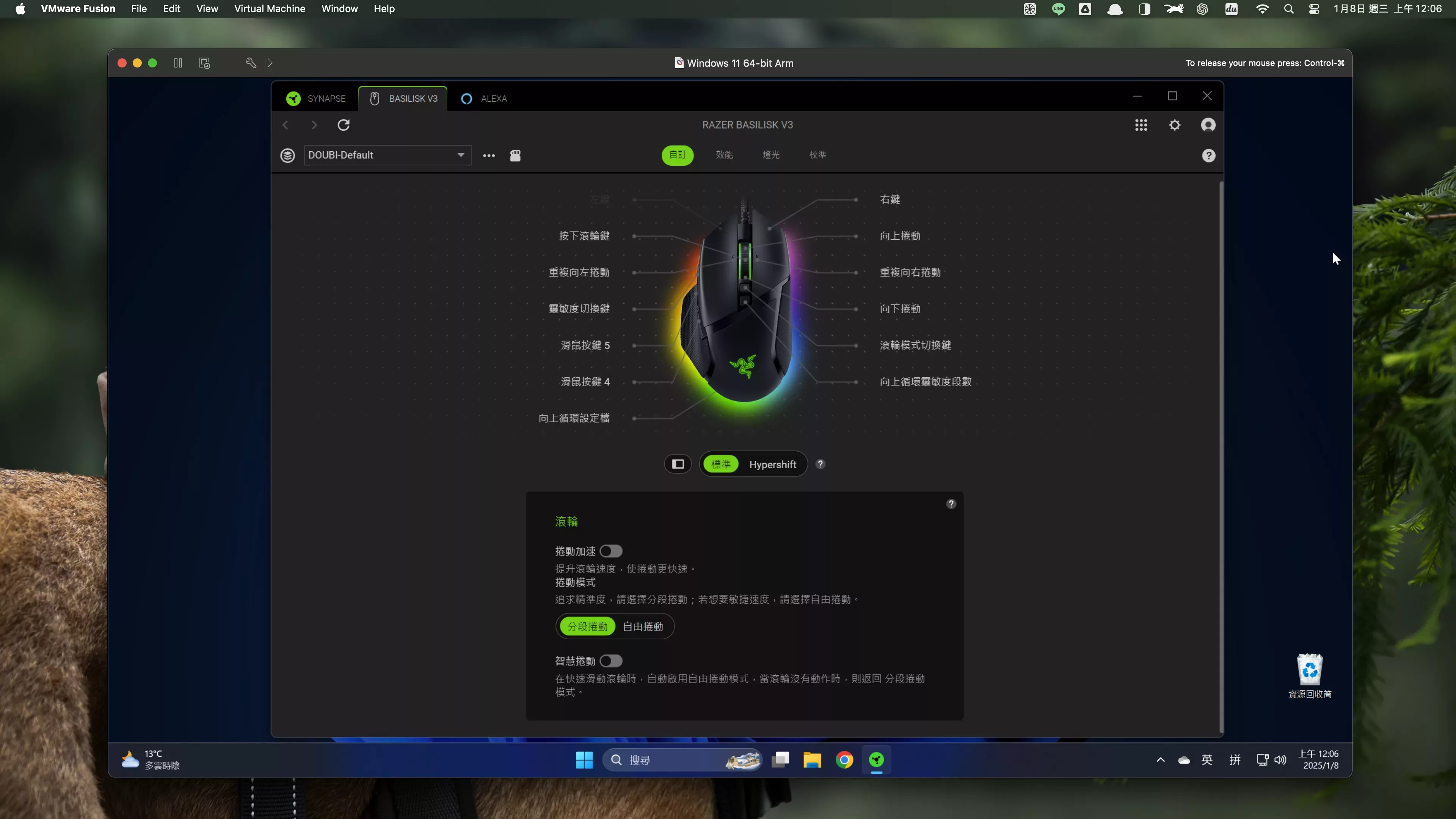Toggle the sidebar view icon left of 標準
The image size is (1456, 819).
coord(678,464)
